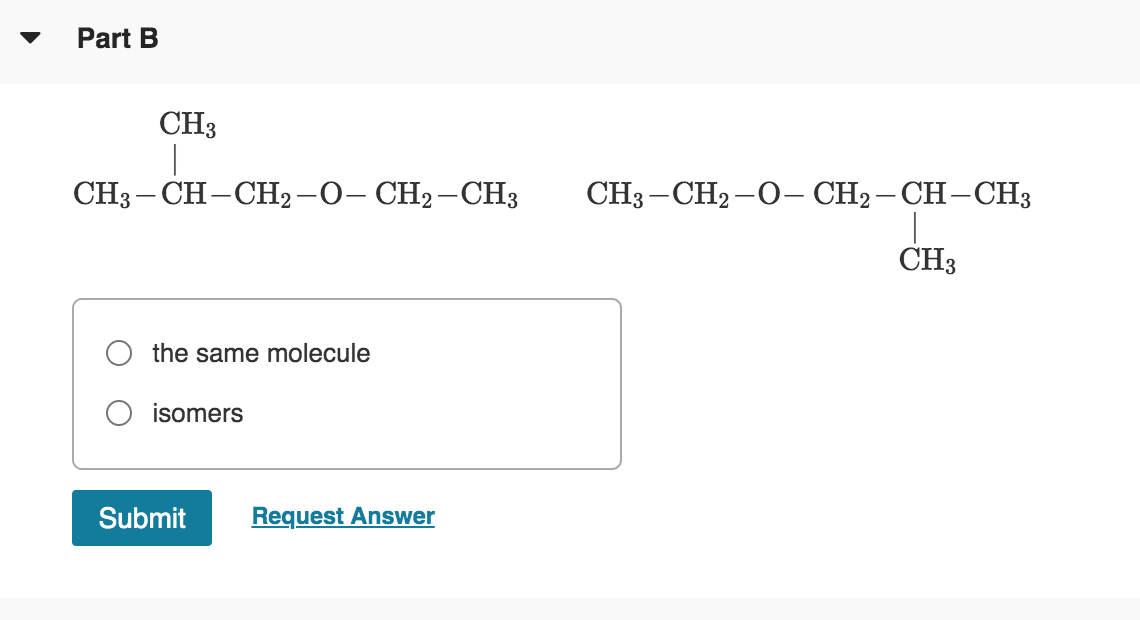
Task: Click the CH3 branch in the right structure
Action: (928, 262)
